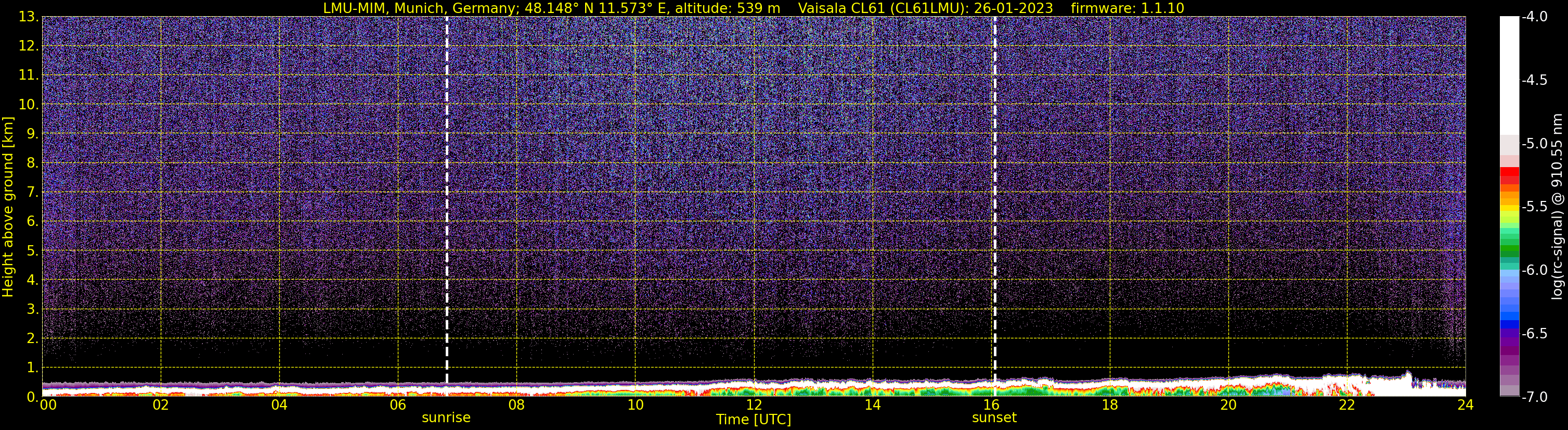Click the 'sunrise' label under the axis
This screenshot has height=430, width=1568.
coord(446,418)
